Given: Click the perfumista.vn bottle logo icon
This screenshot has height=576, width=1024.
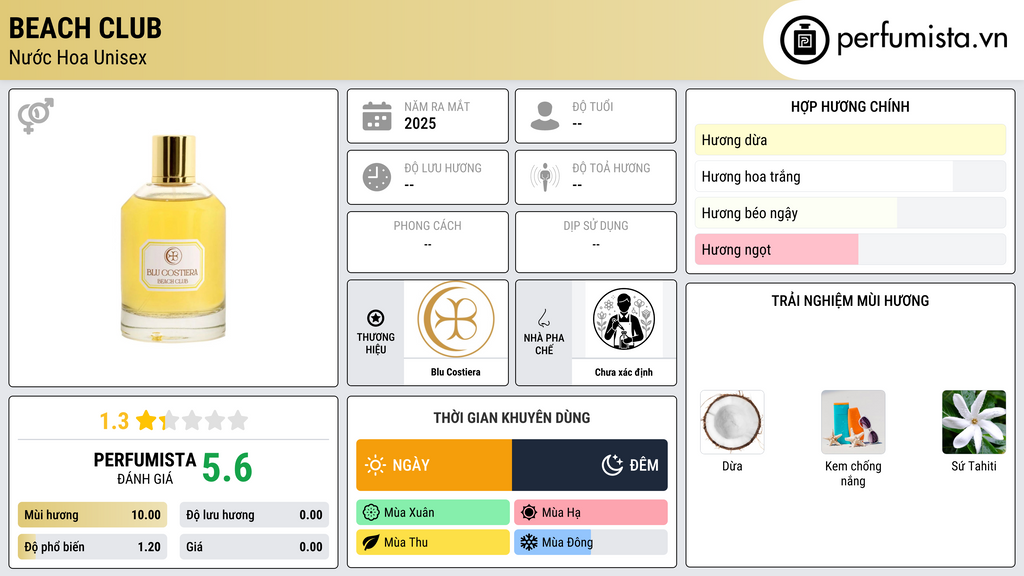Looking at the screenshot, I should 804,40.
